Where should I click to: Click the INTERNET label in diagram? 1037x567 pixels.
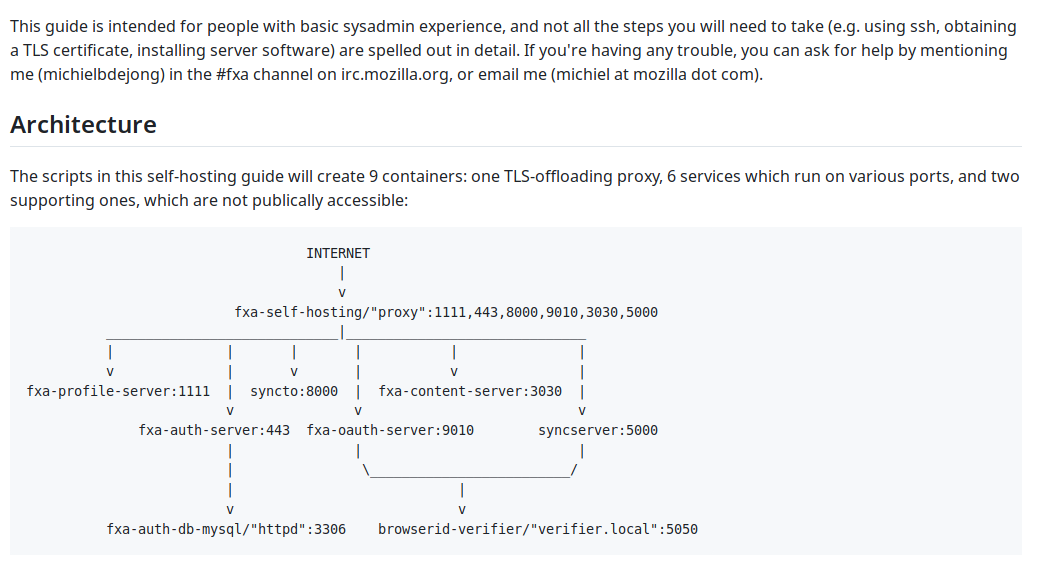click(x=338, y=253)
